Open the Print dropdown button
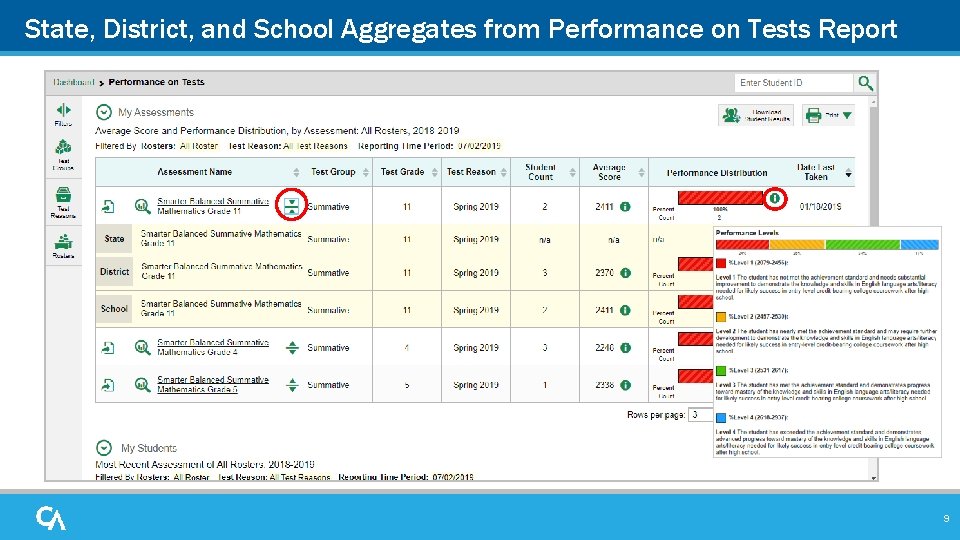 [x=828, y=115]
